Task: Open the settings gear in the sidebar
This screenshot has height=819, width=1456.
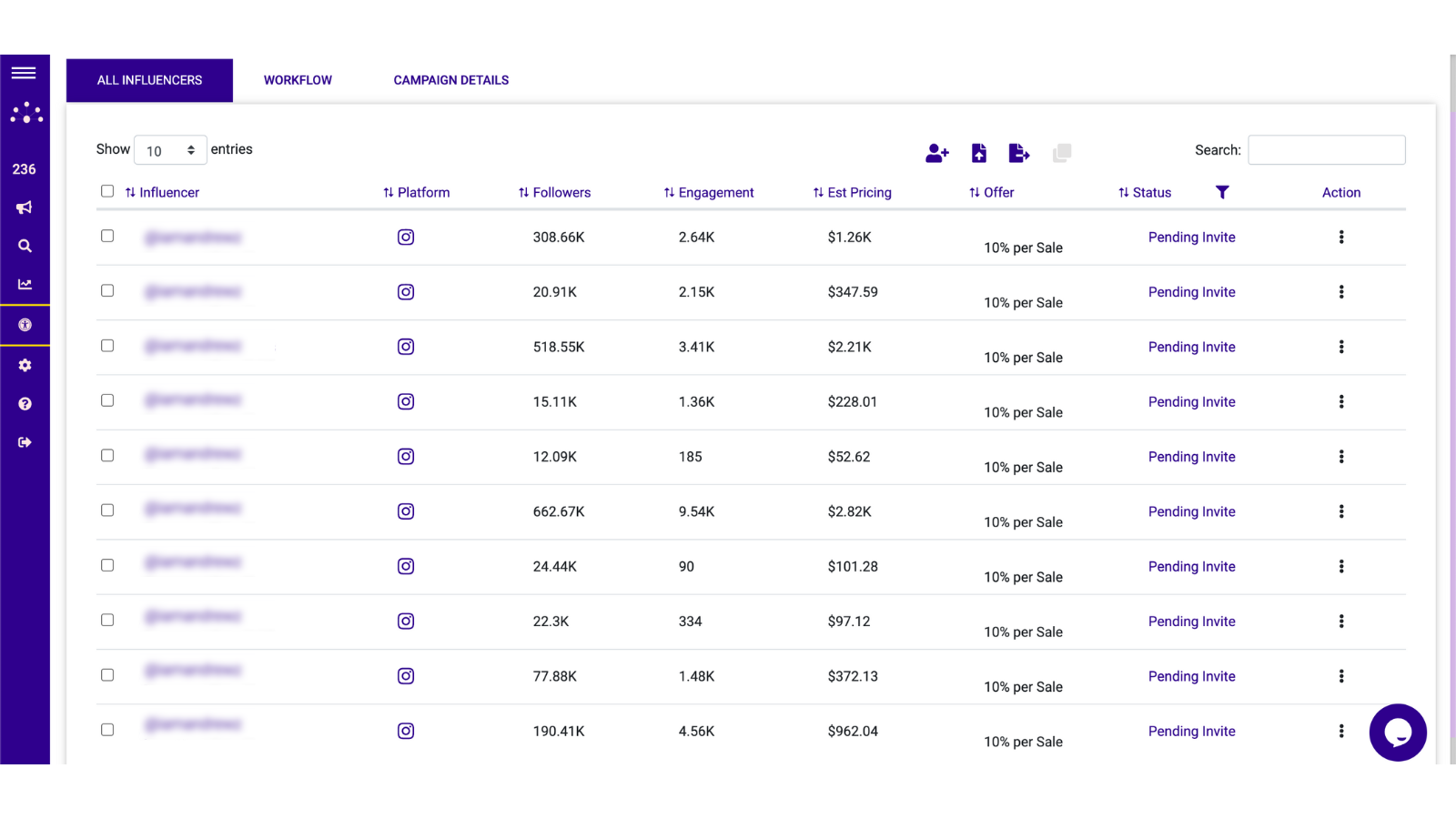Action: [x=25, y=365]
